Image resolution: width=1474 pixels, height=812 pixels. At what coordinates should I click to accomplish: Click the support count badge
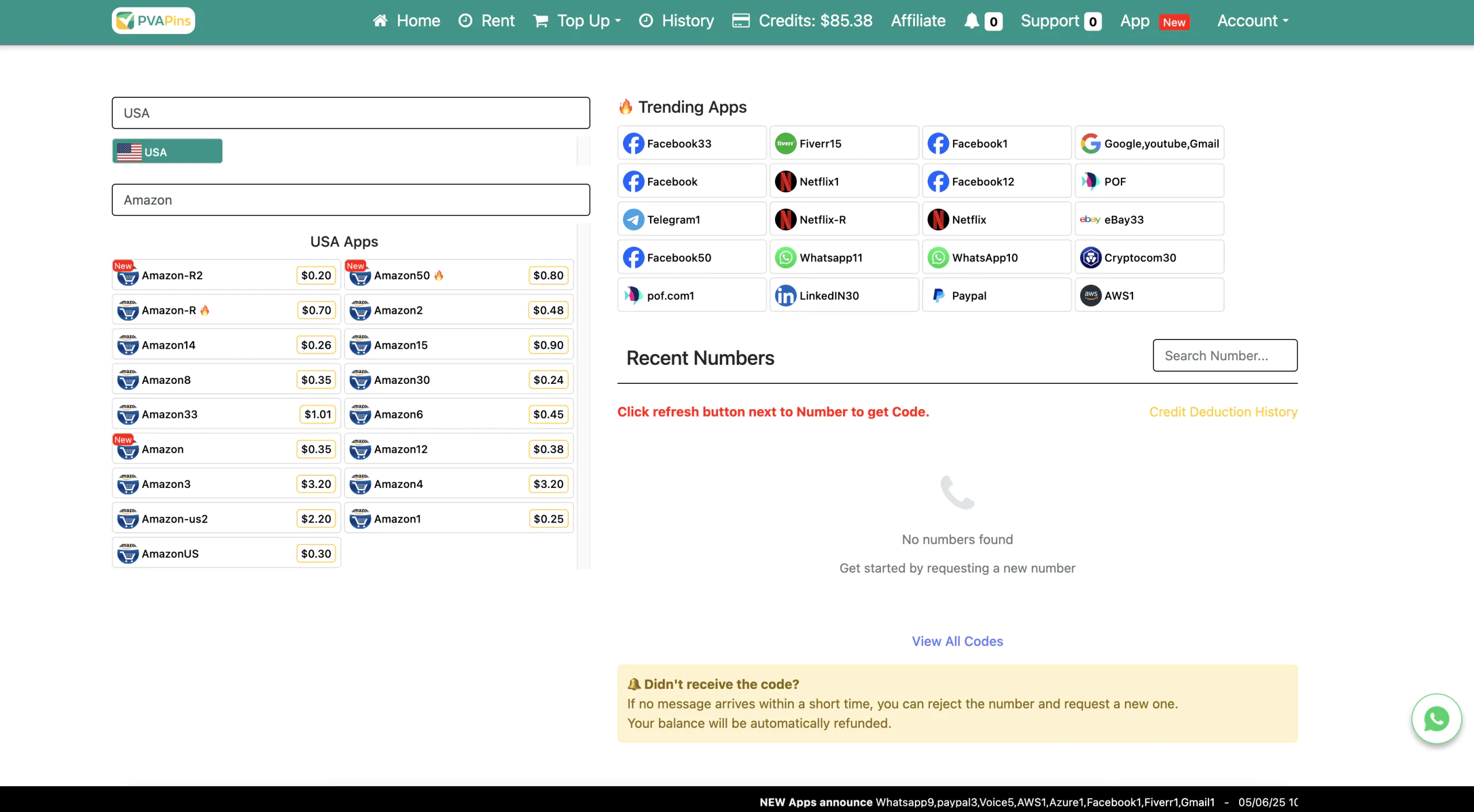[1092, 22]
